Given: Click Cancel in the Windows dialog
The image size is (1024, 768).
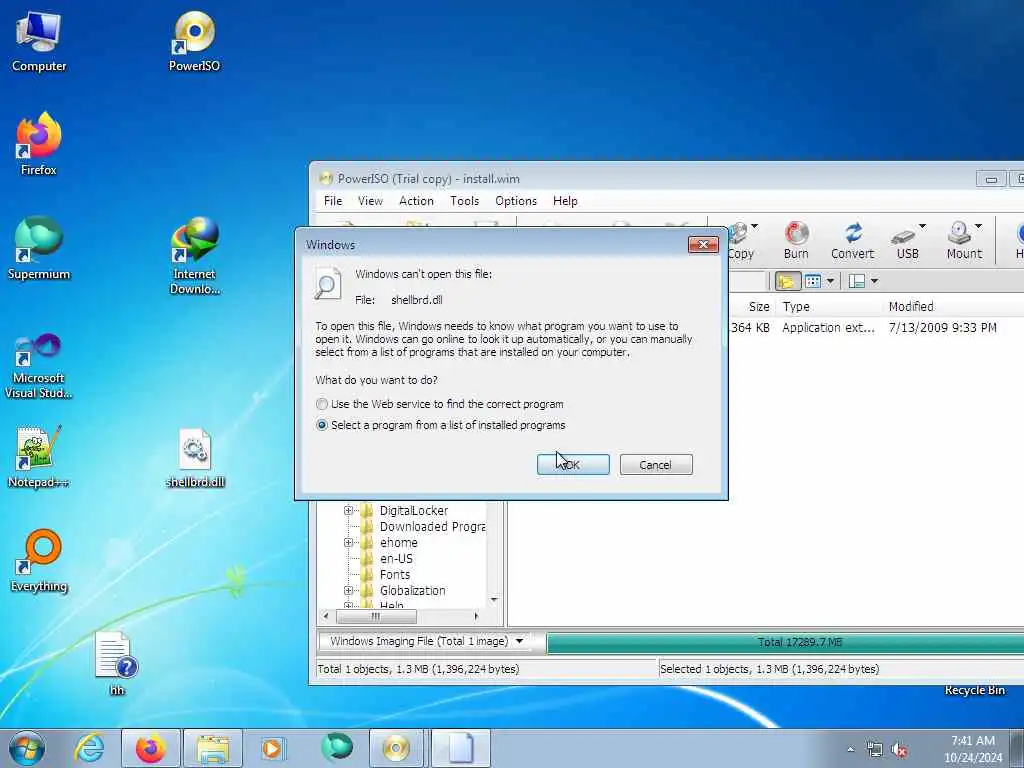Looking at the screenshot, I should tap(656, 465).
